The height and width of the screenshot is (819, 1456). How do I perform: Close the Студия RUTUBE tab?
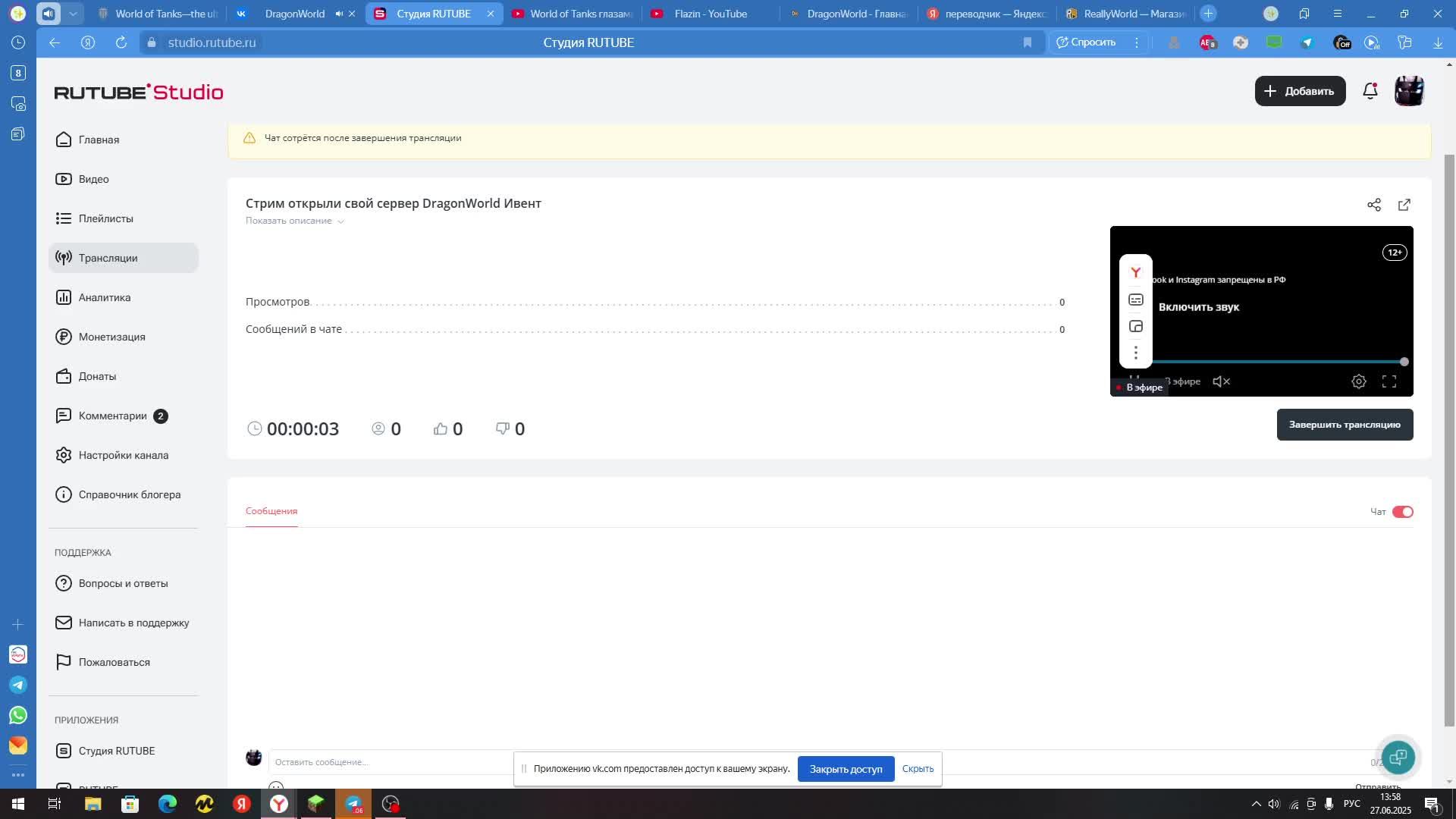(x=491, y=14)
